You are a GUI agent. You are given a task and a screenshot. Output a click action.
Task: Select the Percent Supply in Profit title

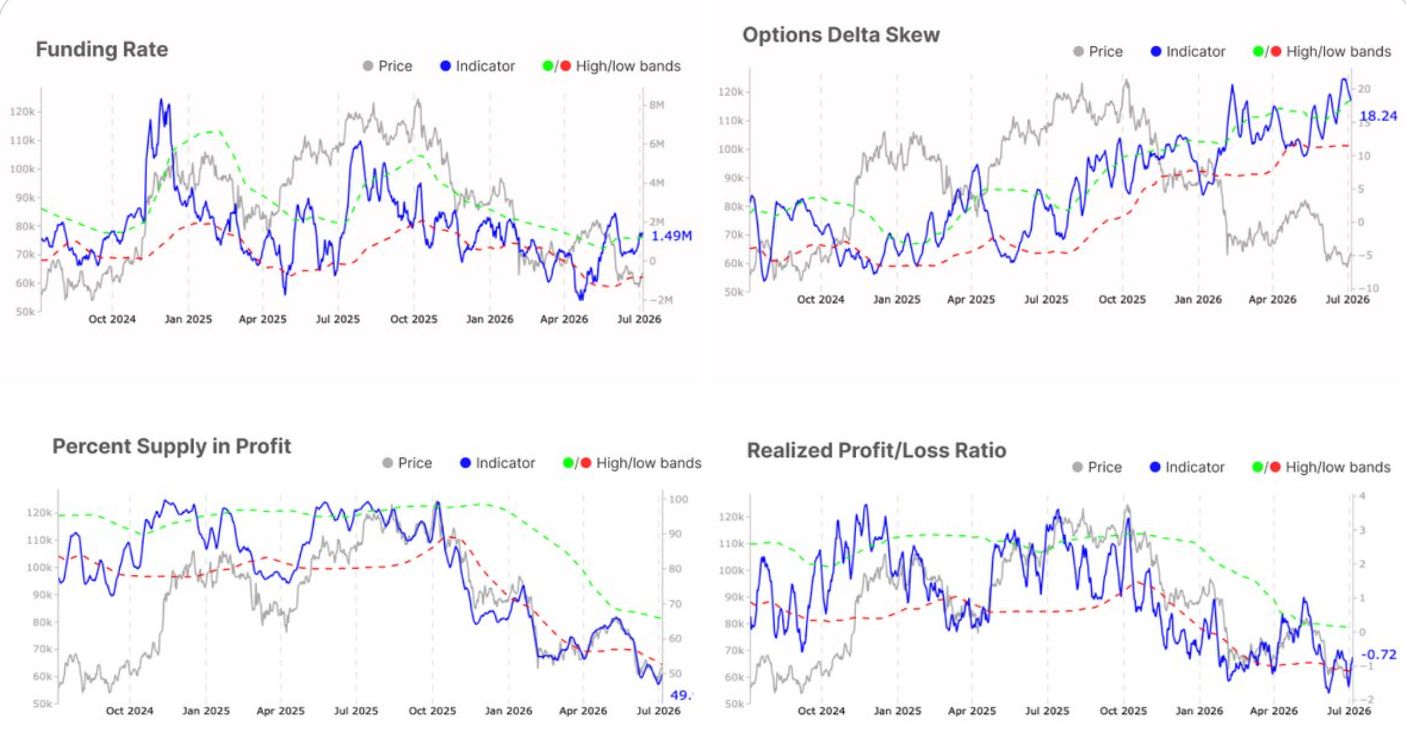pyautogui.click(x=172, y=446)
